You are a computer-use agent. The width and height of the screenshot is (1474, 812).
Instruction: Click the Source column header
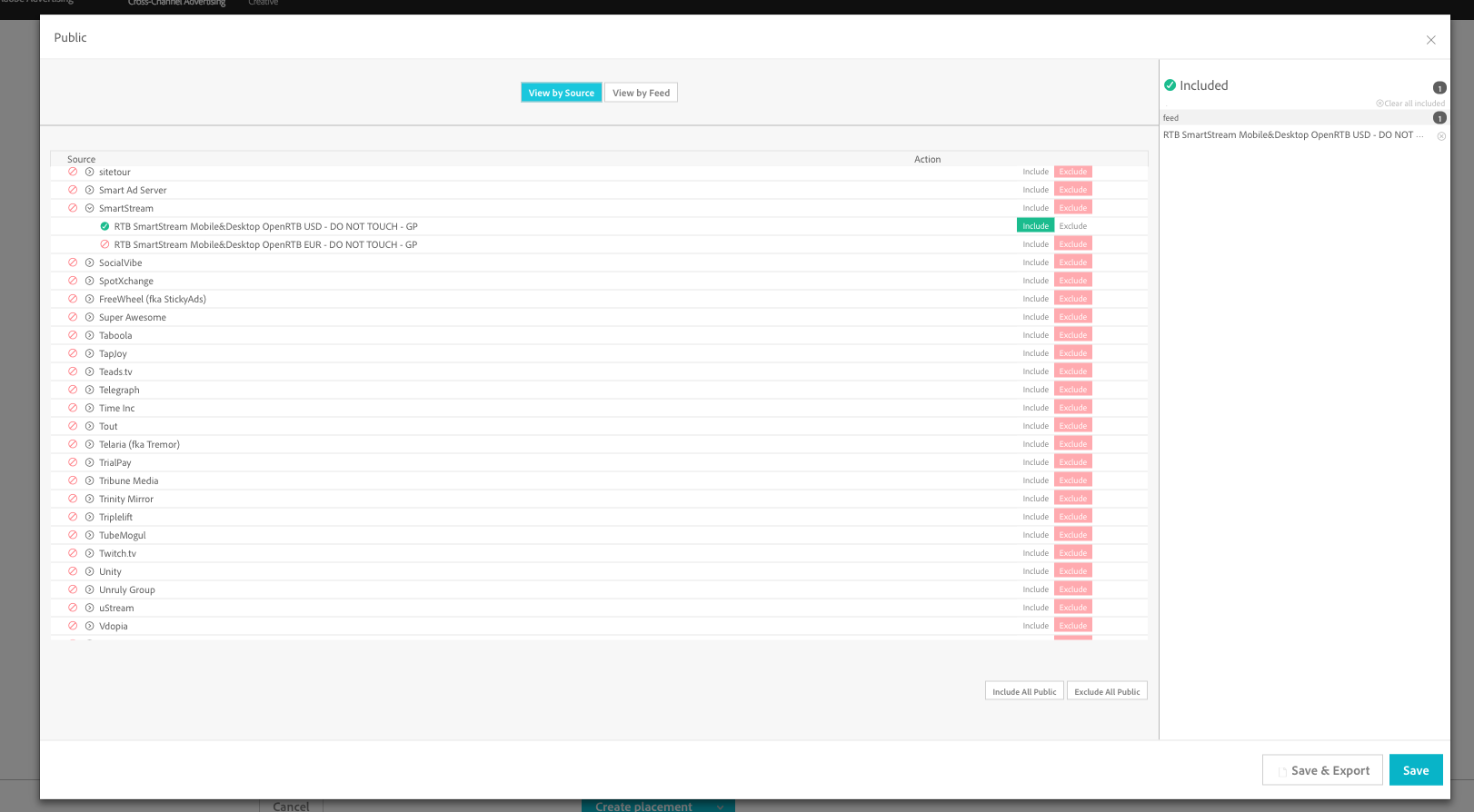tap(81, 159)
